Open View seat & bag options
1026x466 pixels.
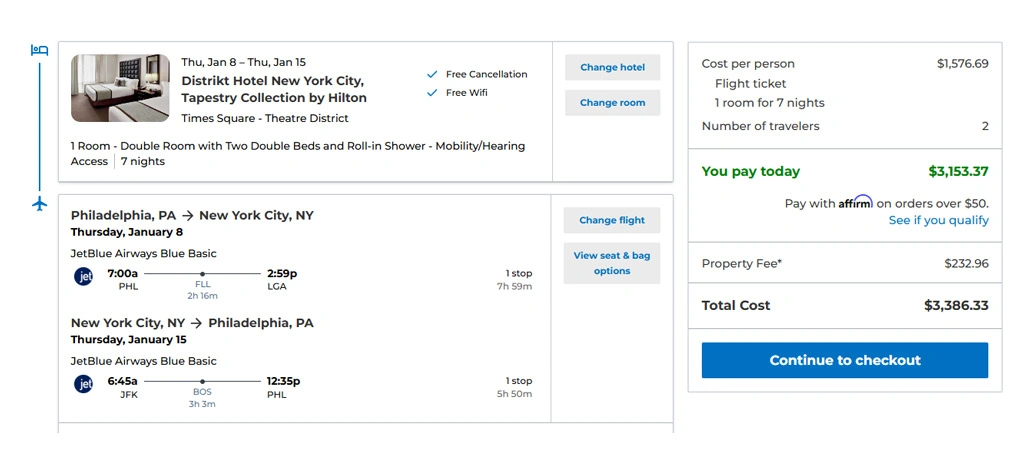(x=611, y=263)
